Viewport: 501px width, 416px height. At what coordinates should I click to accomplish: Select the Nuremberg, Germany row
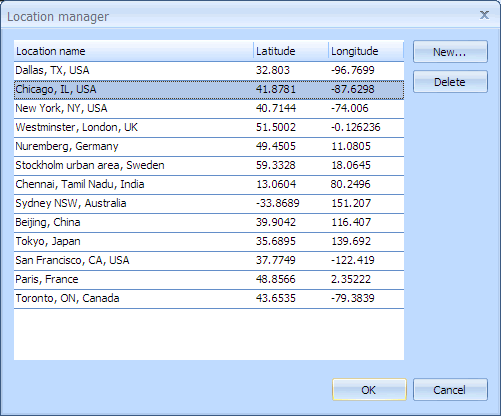[x=209, y=146]
